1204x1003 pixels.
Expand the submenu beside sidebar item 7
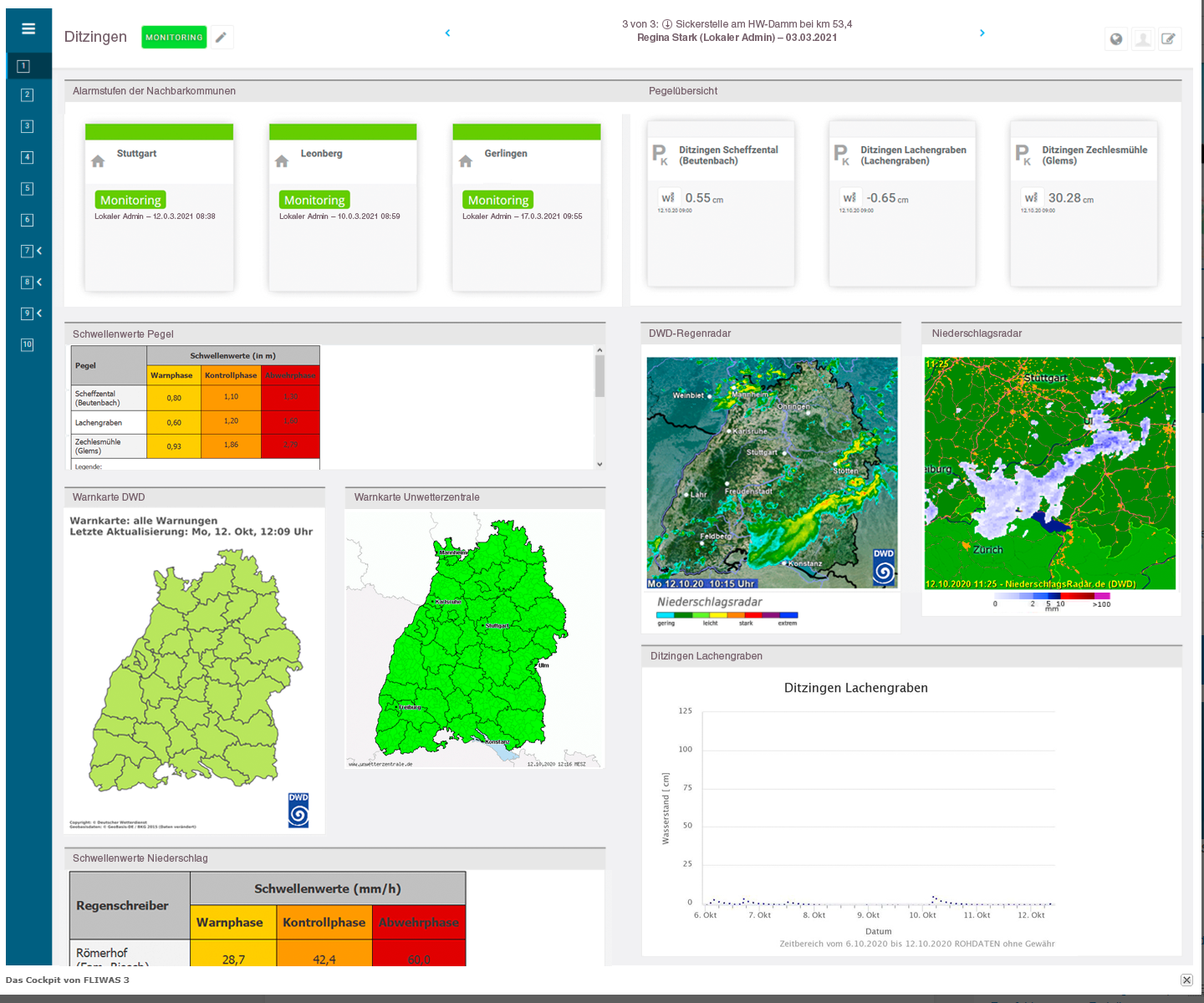pyautogui.click(x=39, y=250)
